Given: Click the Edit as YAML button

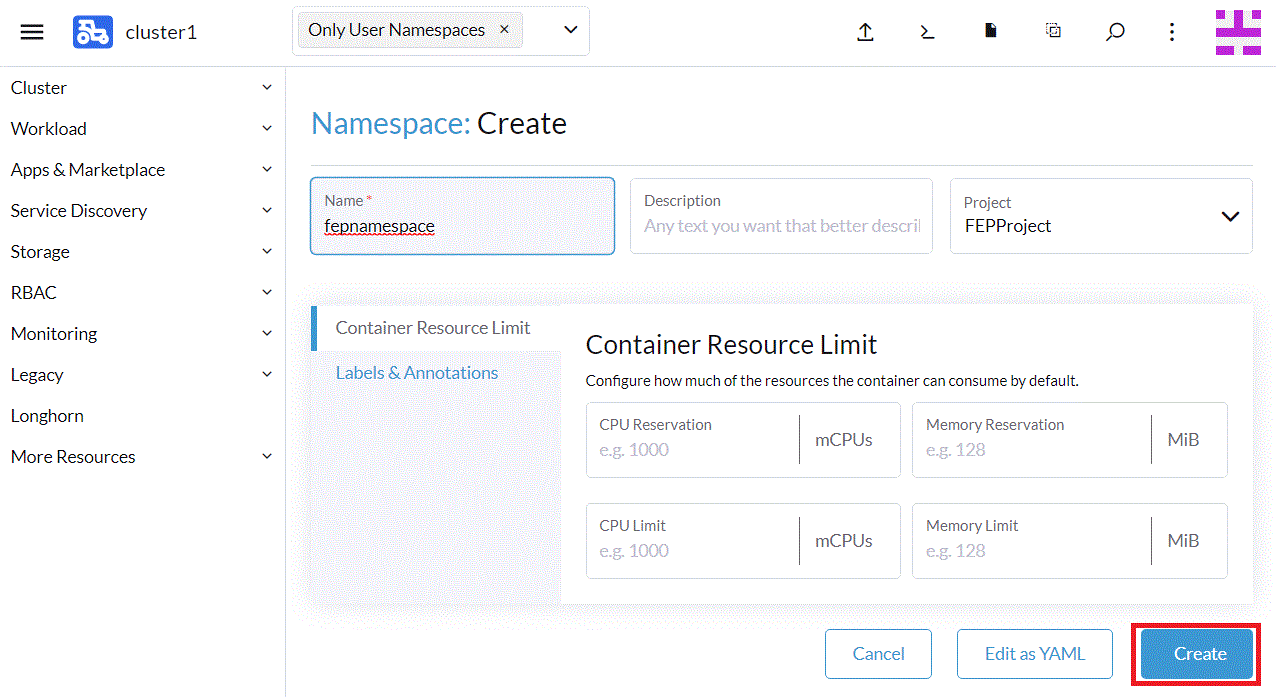Looking at the screenshot, I should (x=1034, y=654).
